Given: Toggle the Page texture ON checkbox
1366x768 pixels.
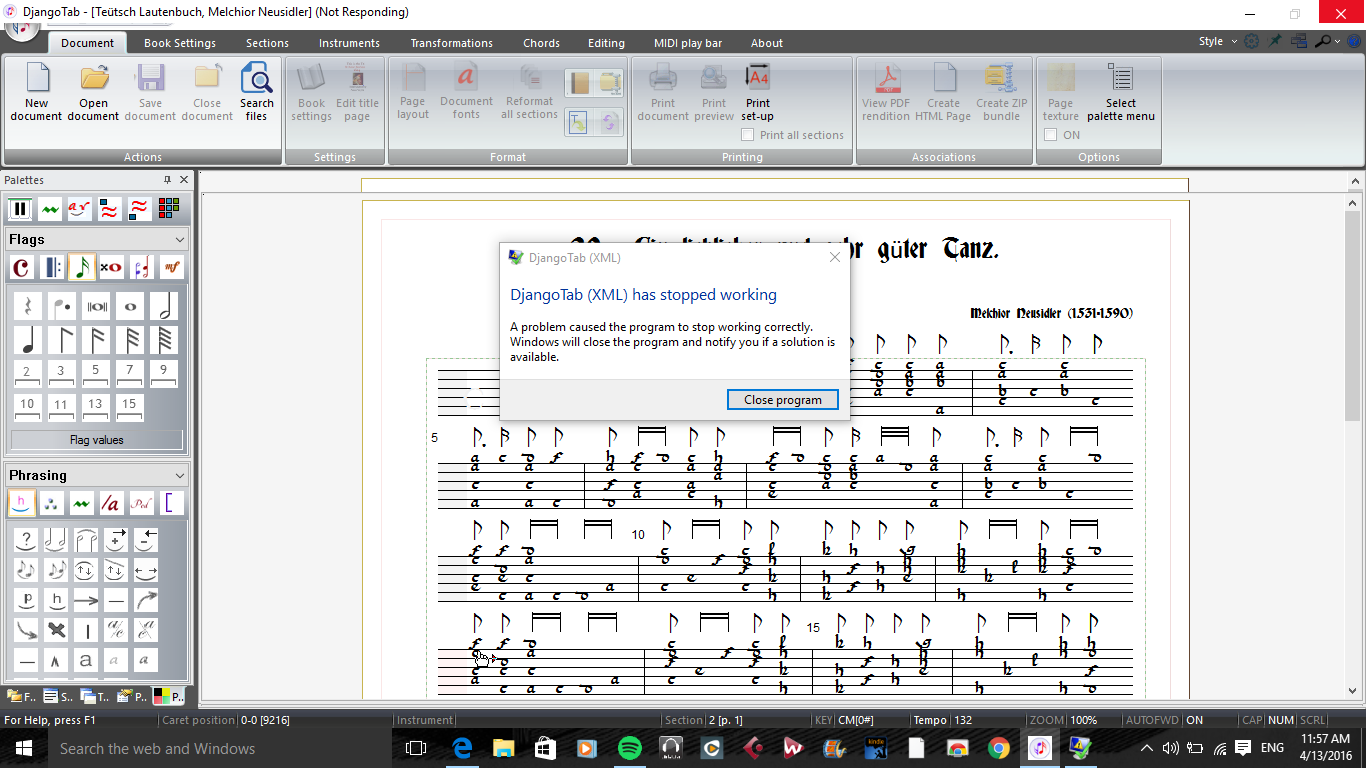Looking at the screenshot, I should point(1051,135).
